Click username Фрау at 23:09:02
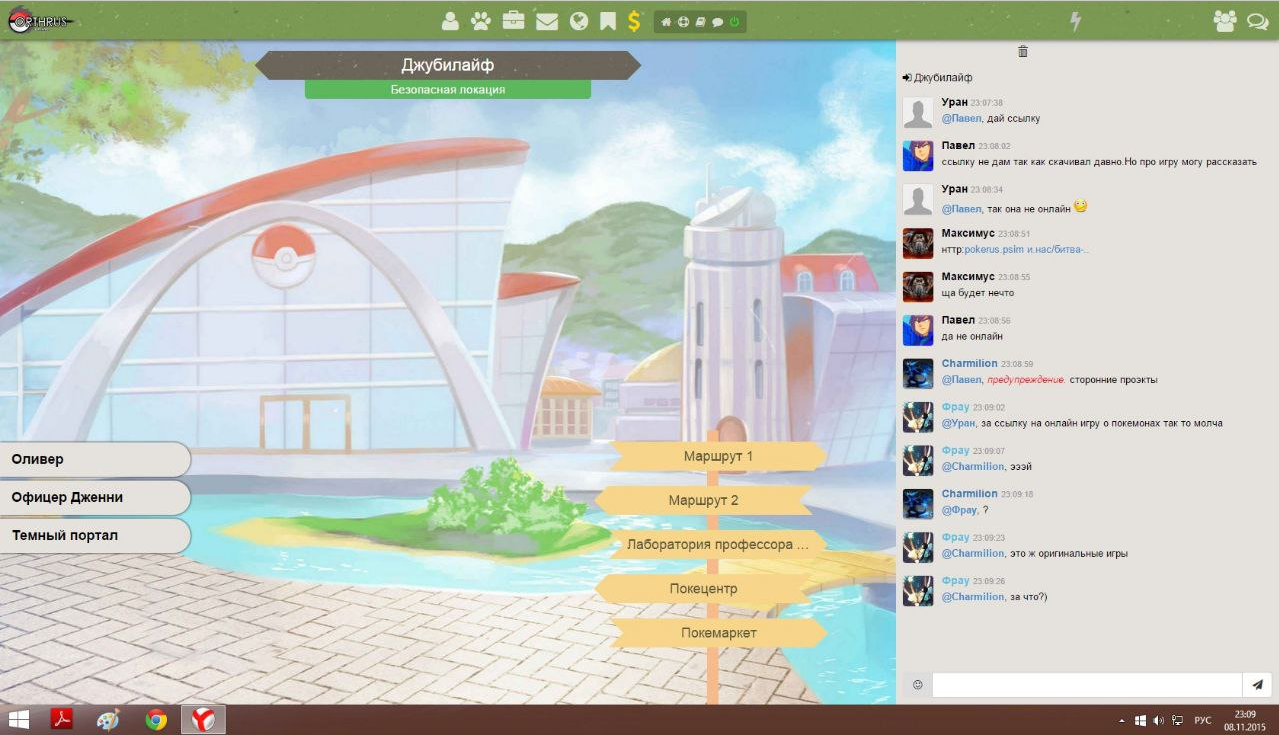Screen dimensions: 1279x735 [x=955, y=407]
